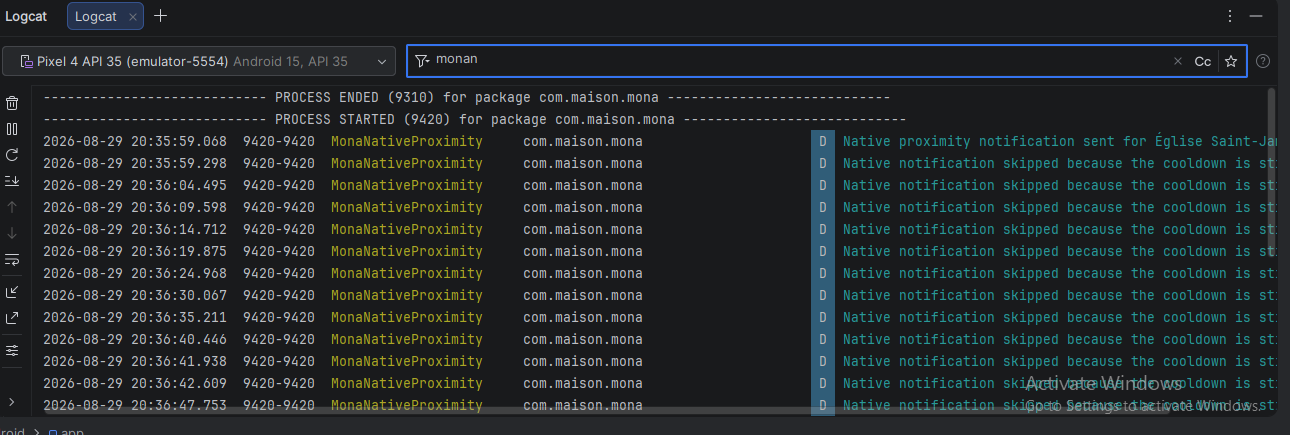This screenshot has height=435, width=1290.
Task: Click timestamp 20:36:24.968
Action: click(135, 274)
